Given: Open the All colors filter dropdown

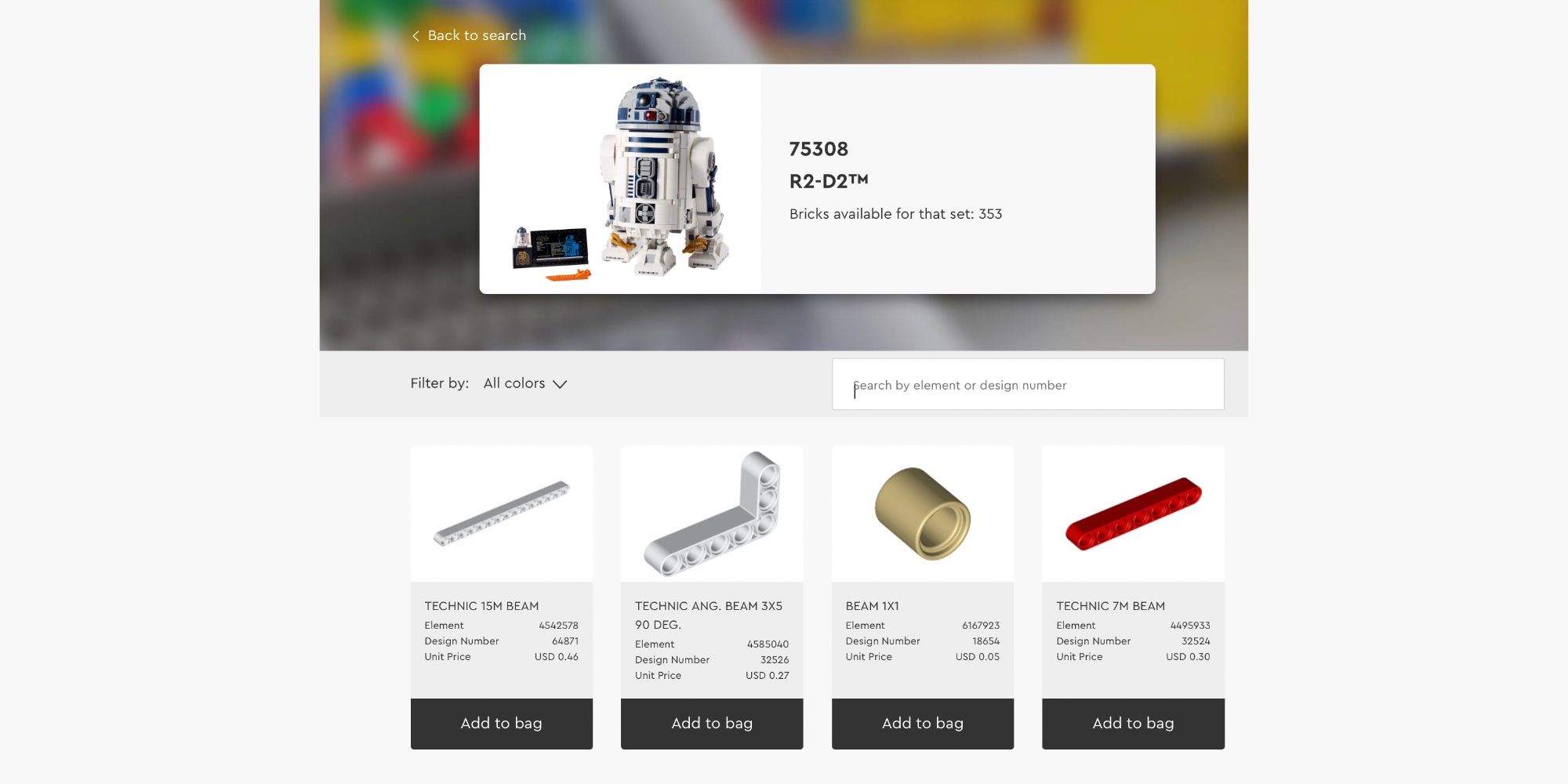Looking at the screenshot, I should click(524, 383).
